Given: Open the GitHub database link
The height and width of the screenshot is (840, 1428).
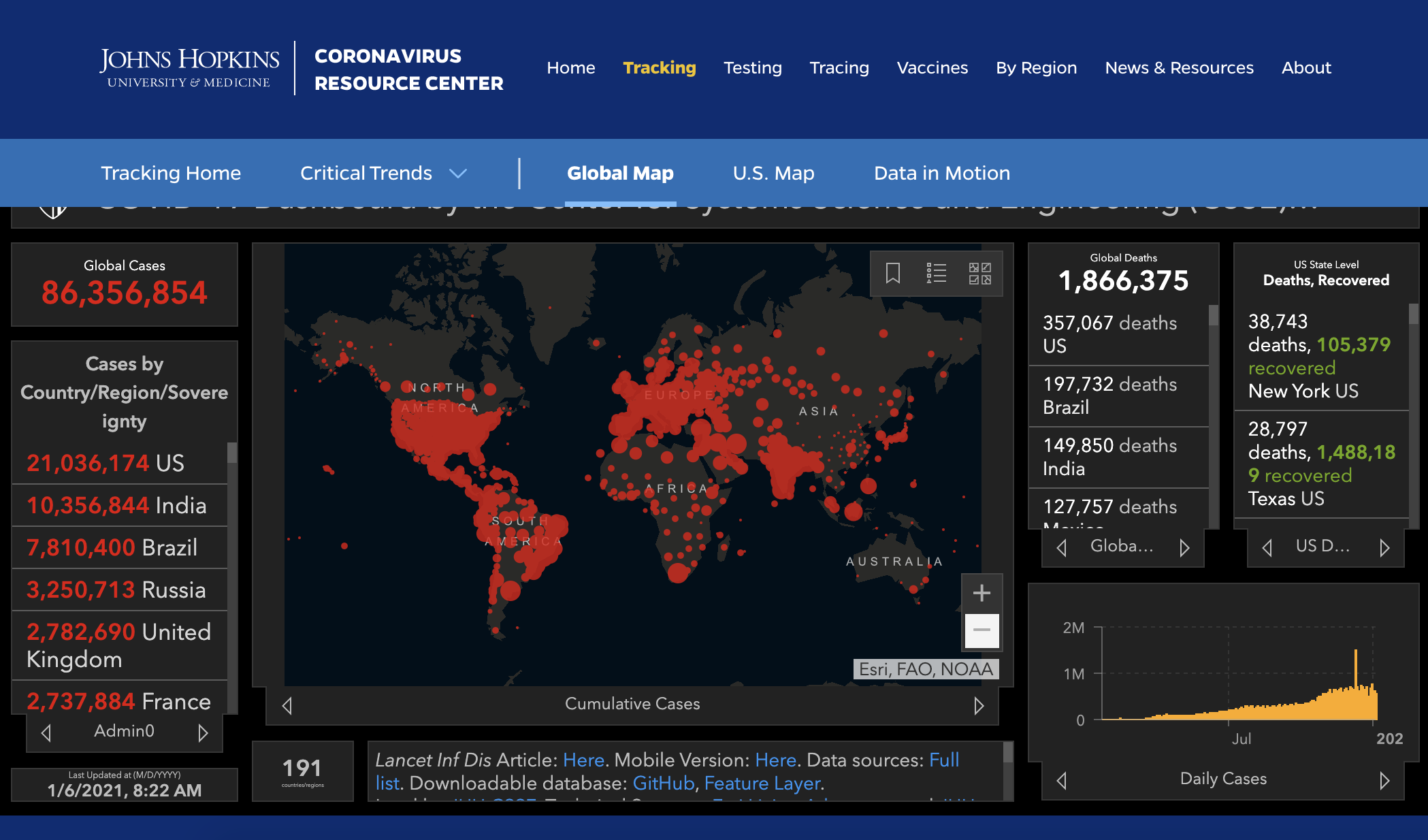Looking at the screenshot, I should coord(663,784).
